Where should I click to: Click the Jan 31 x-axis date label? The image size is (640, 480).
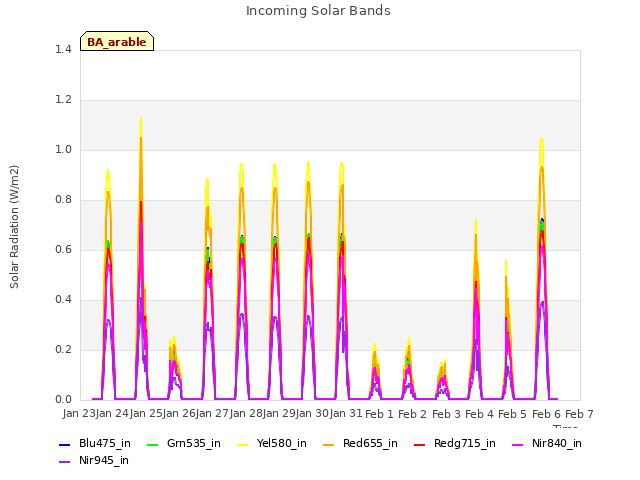(346, 413)
